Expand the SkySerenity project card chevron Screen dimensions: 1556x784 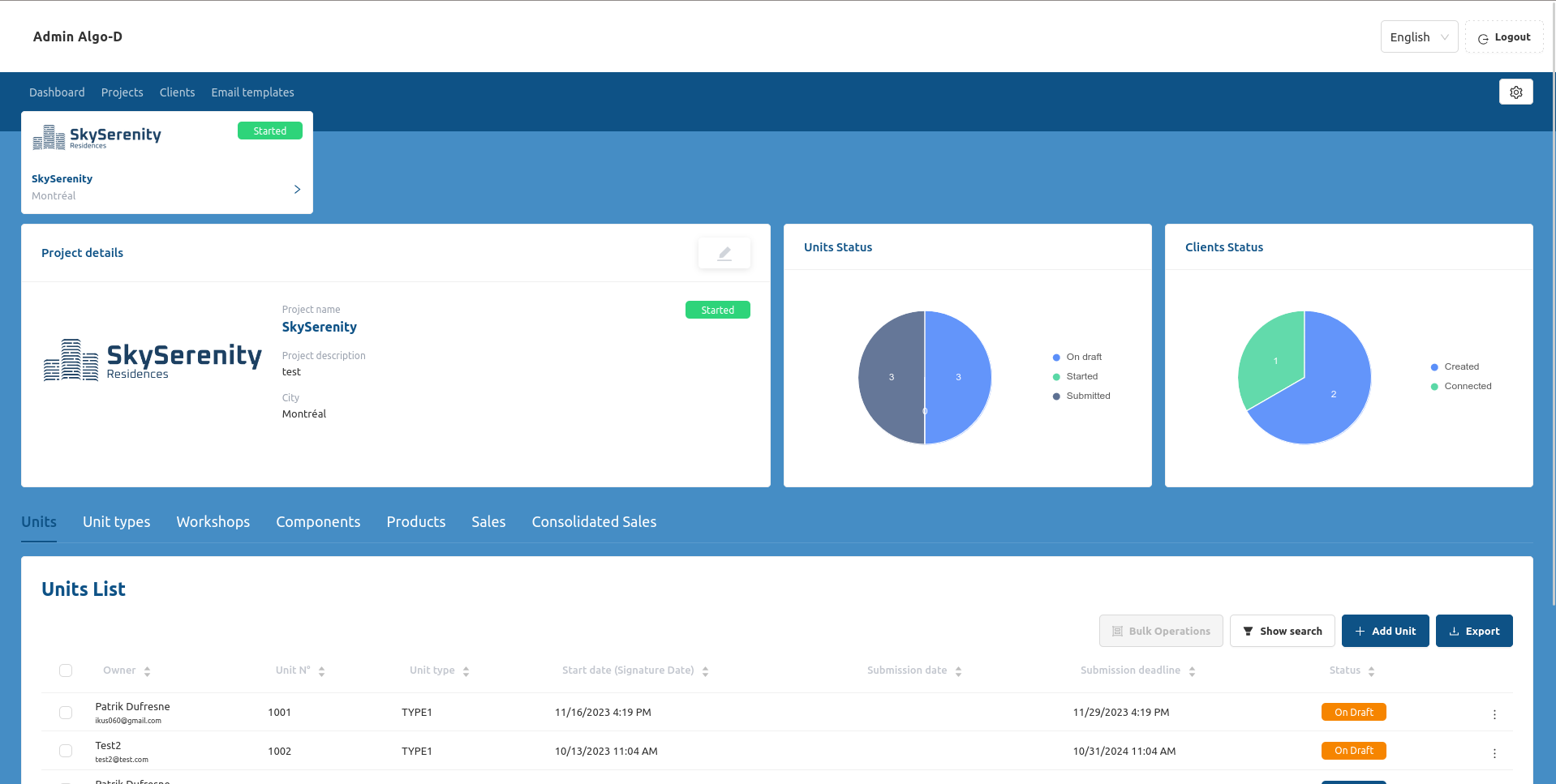[297, 189]
